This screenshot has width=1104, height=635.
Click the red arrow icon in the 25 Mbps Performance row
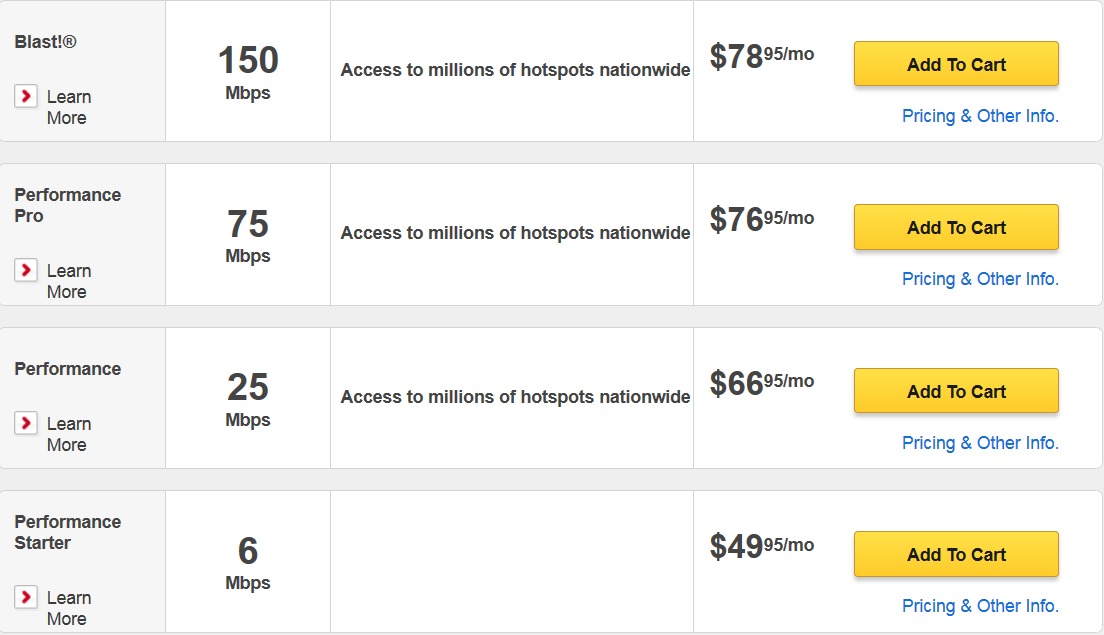click(x=26, y=423)
